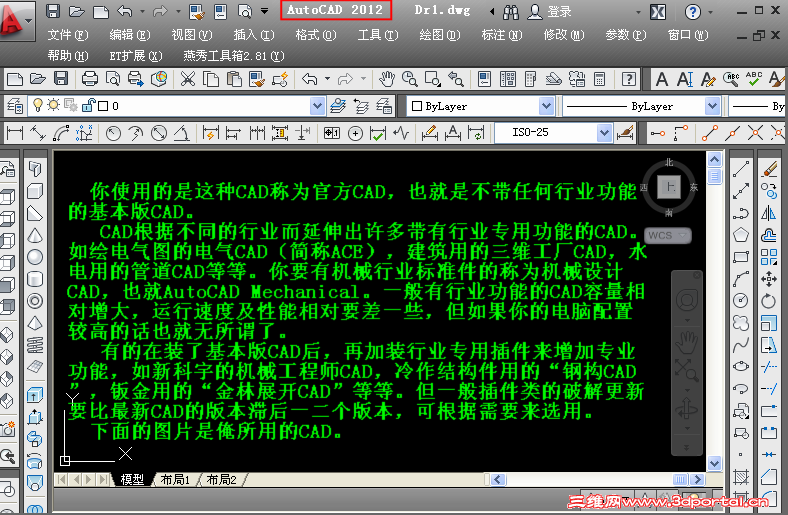The height and width of the screenshot is (515, 788).
Task: Select the Spline tool
Action: 741,345
